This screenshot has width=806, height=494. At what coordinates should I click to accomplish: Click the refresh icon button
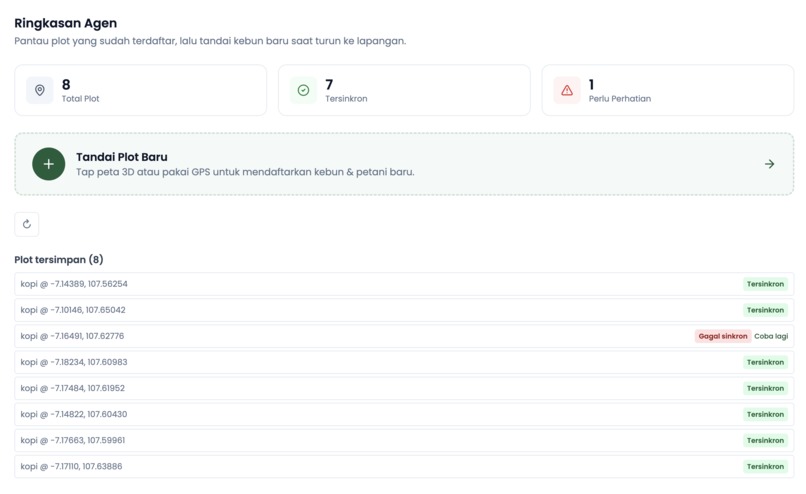tap(27, 224)
